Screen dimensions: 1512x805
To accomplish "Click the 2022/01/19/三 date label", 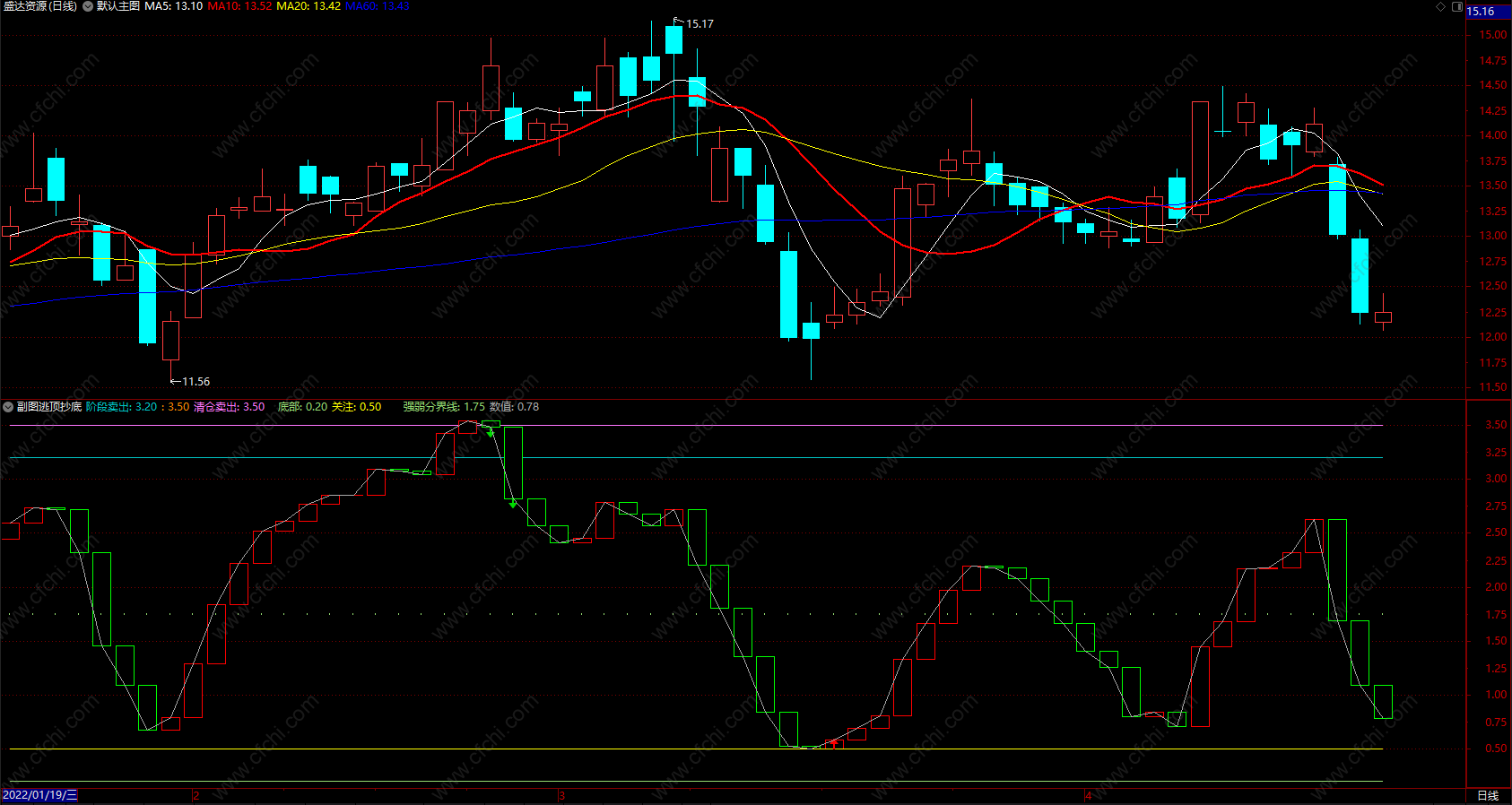I will tap(39, 795).
